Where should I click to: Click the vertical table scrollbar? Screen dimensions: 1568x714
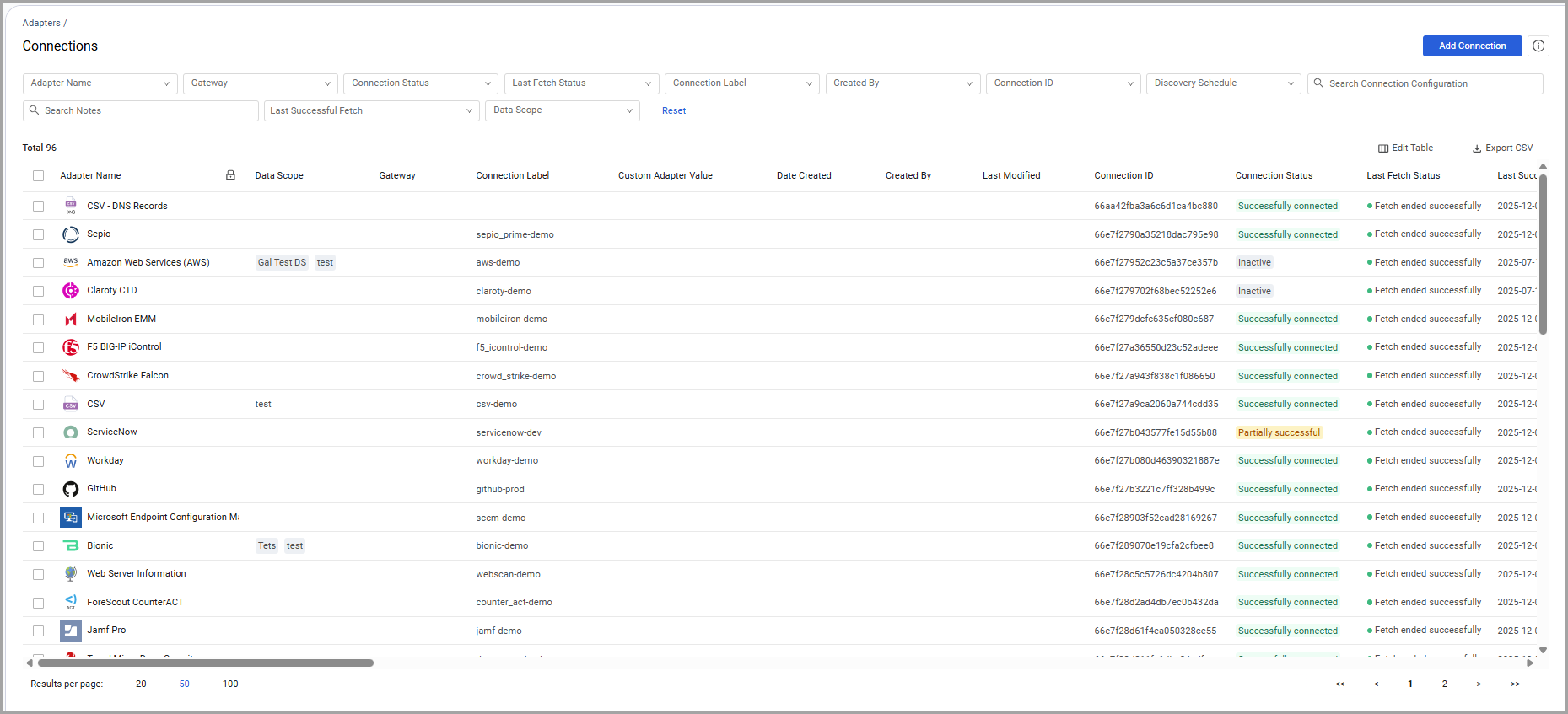(1543, 253)
